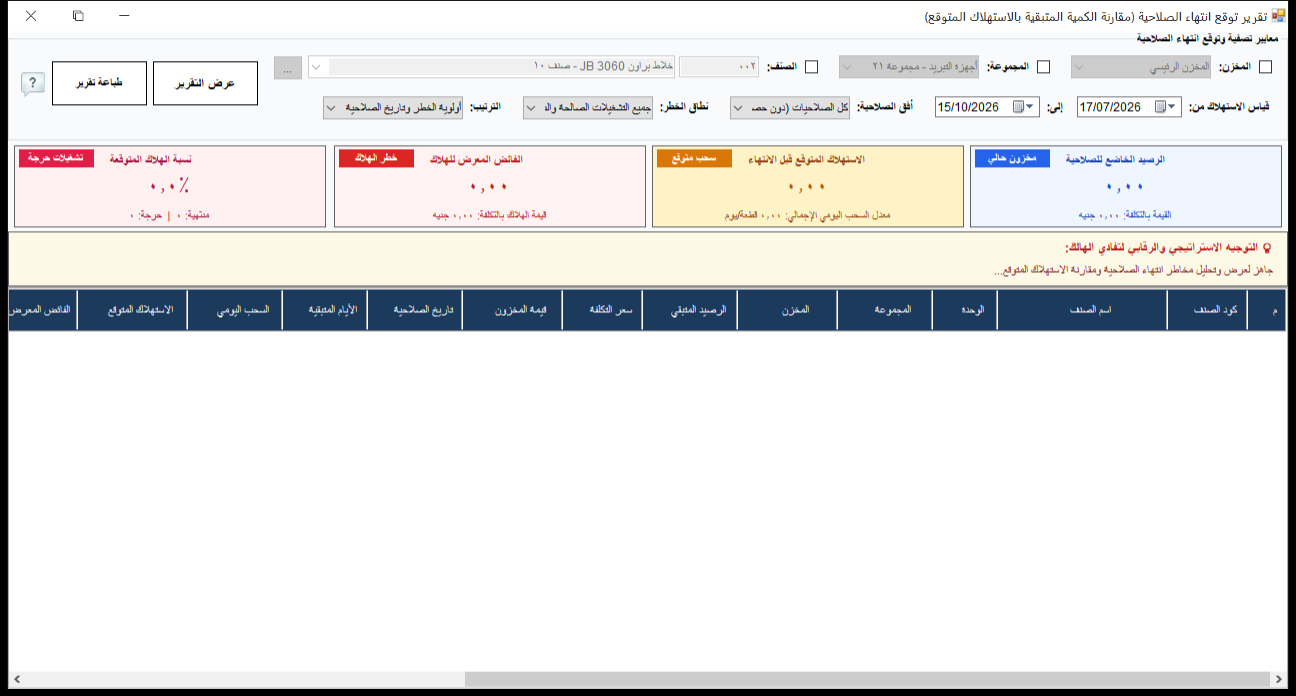Image resolution: width=1296 pixels, height=696 pixels.
Task: Open the المخزن الرئيسي warehouse dropdown
Action: click(x=1141, y=67)
